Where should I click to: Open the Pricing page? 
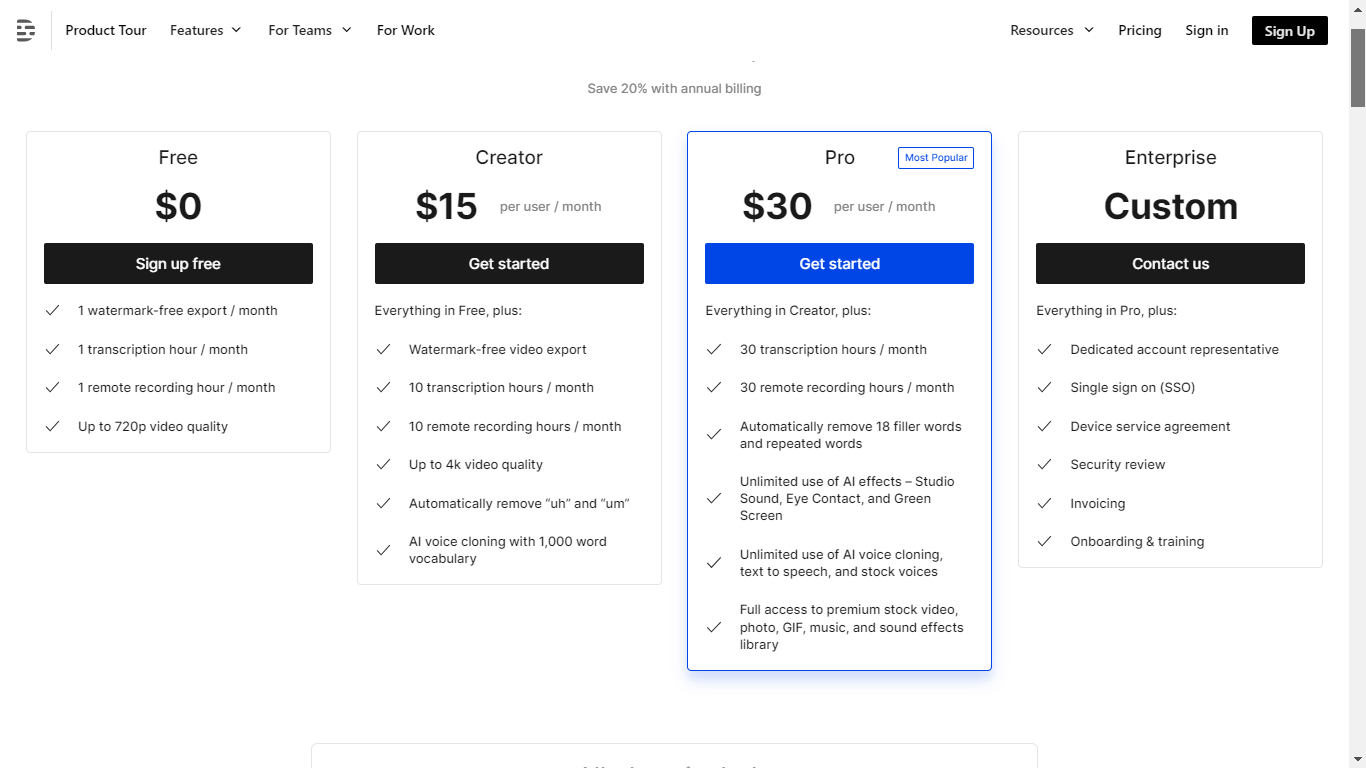pyautogui.click(x=1140, y=30)
